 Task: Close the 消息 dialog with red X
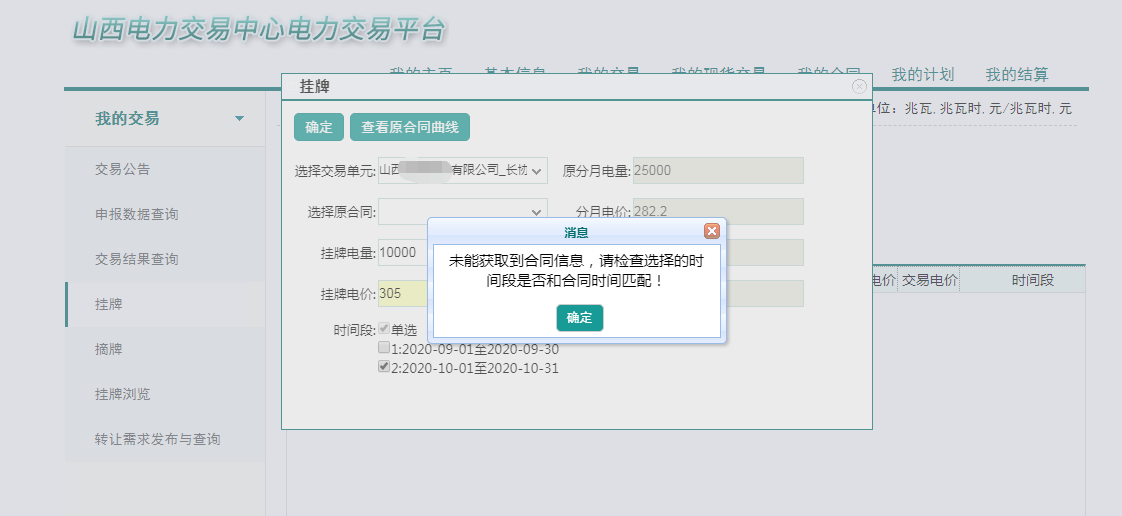(712, 231)
